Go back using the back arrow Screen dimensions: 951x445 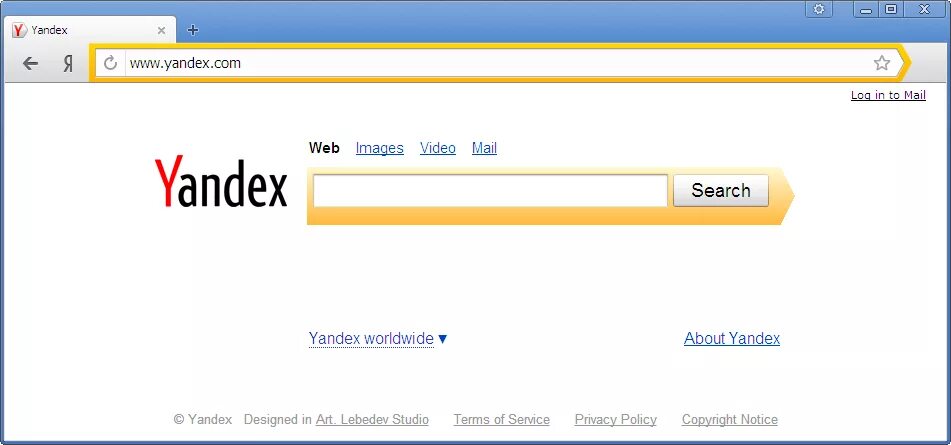30,63
